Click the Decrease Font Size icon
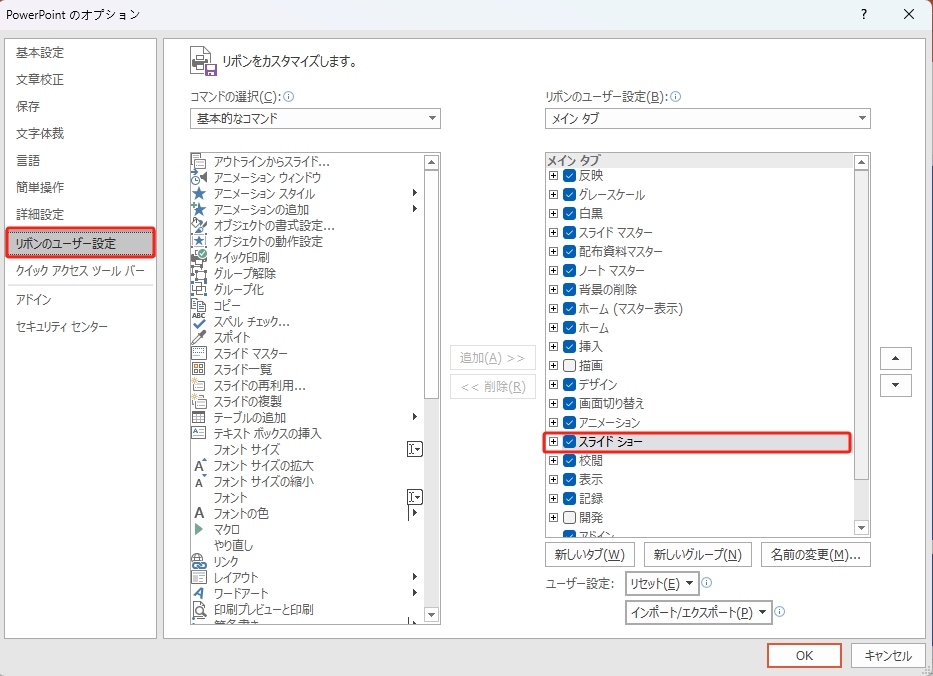The height and width of the screenshot is (676, 933). pyautogui.click(x=200, y=481)
